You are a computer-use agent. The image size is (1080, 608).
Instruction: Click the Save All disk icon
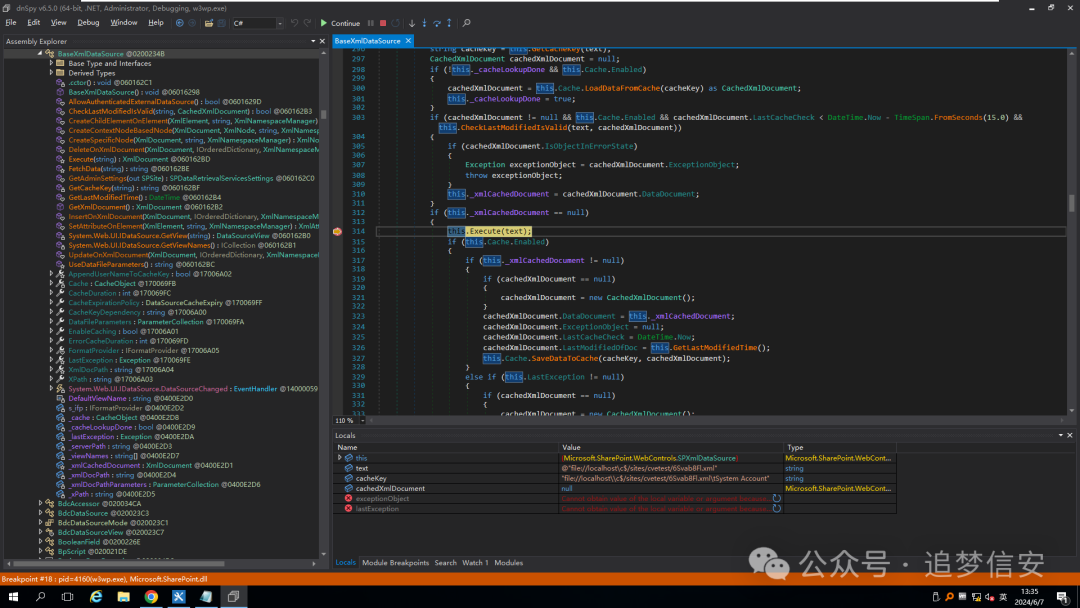pyautogui.click(x=222, y=23)
